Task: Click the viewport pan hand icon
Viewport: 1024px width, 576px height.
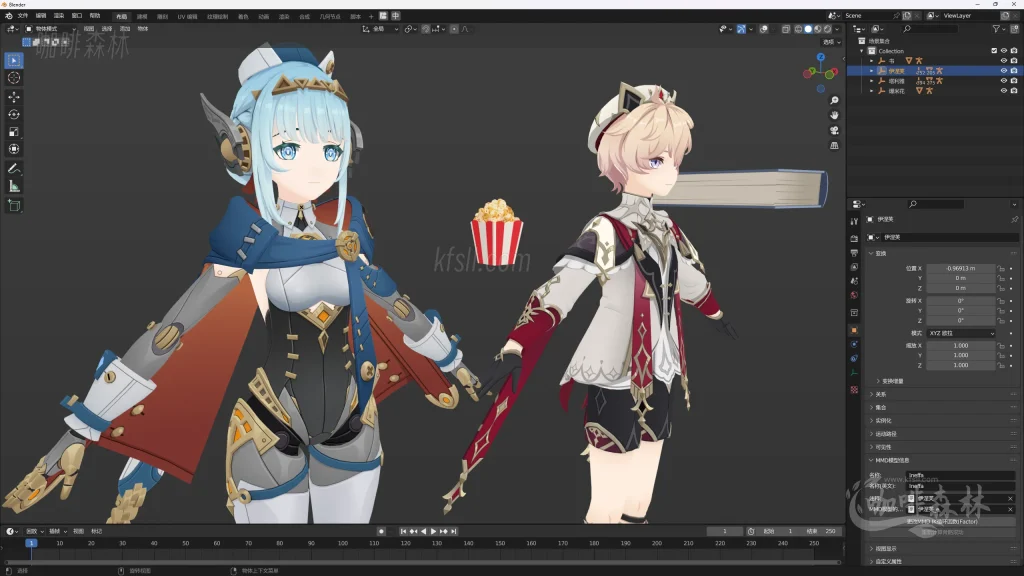Action: point(834,116)
